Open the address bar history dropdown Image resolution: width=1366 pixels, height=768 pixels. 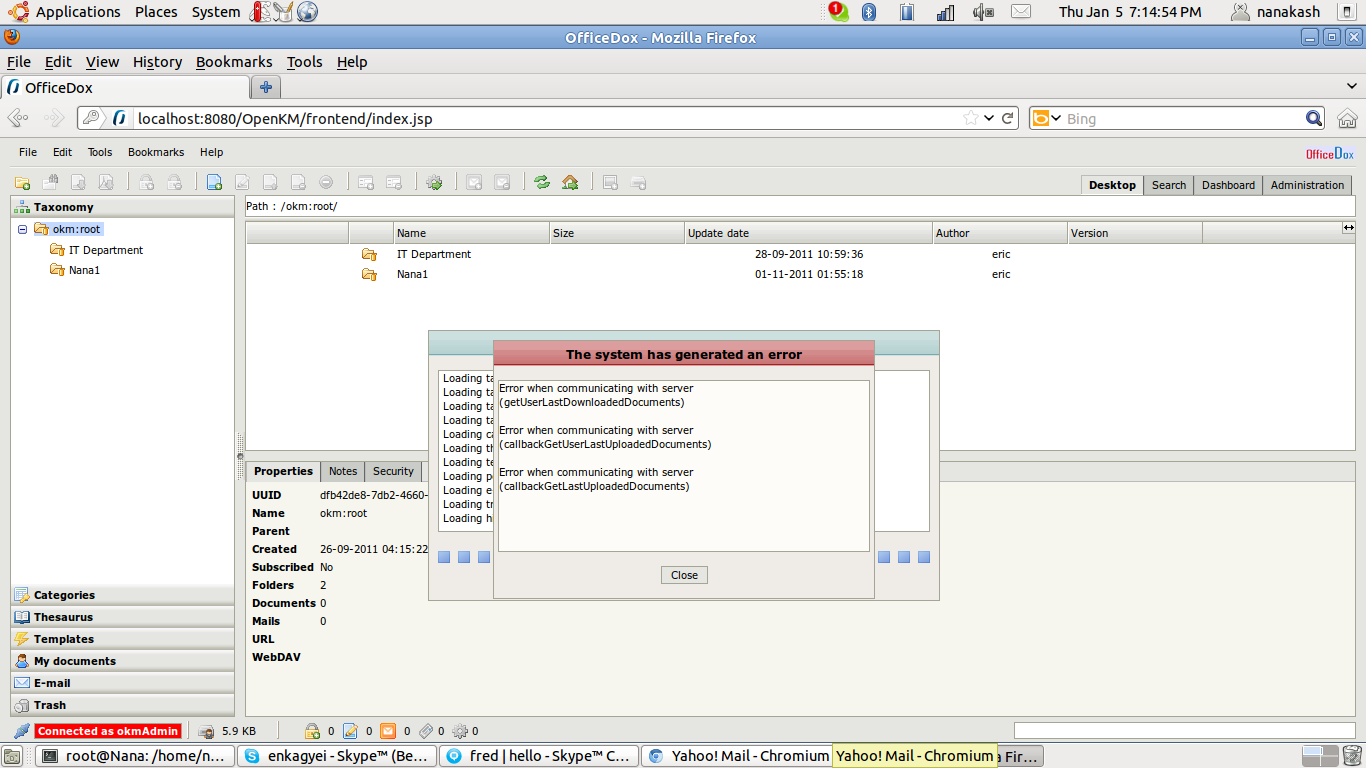[989, 119]
